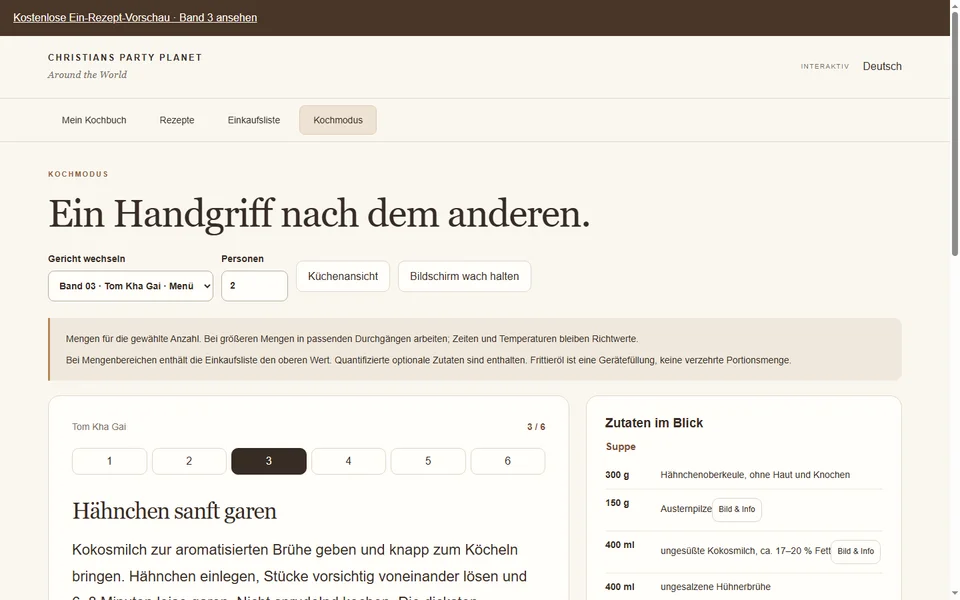Click the 'Around the World' tagline
The width and height of the screenshot is (960, 600).
coord(88,75)
